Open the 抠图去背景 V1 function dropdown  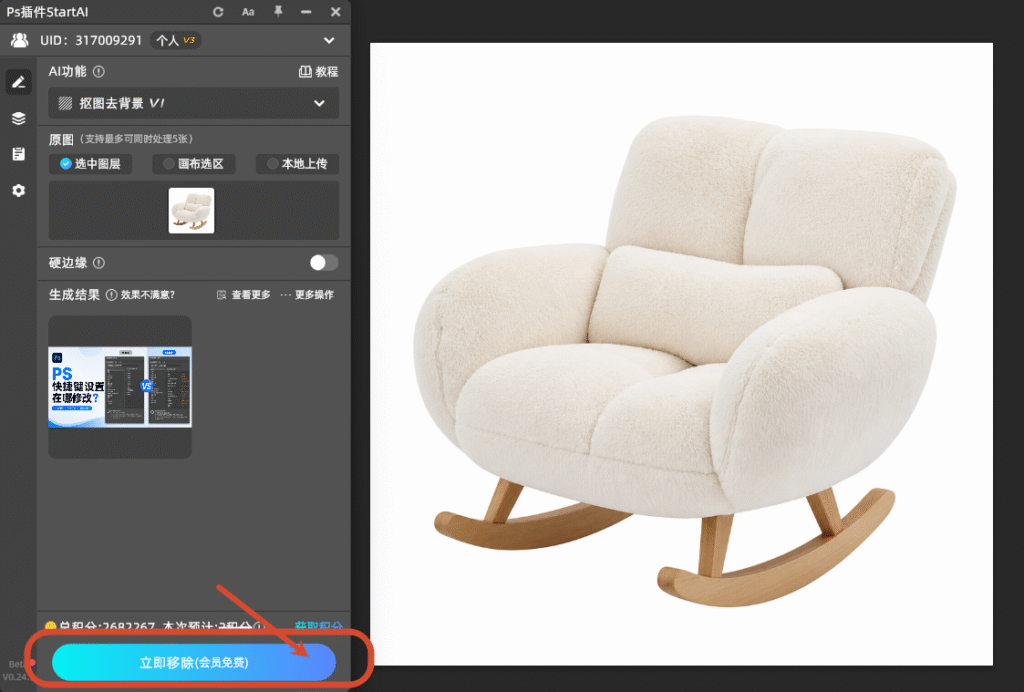[x=194, y=103]
